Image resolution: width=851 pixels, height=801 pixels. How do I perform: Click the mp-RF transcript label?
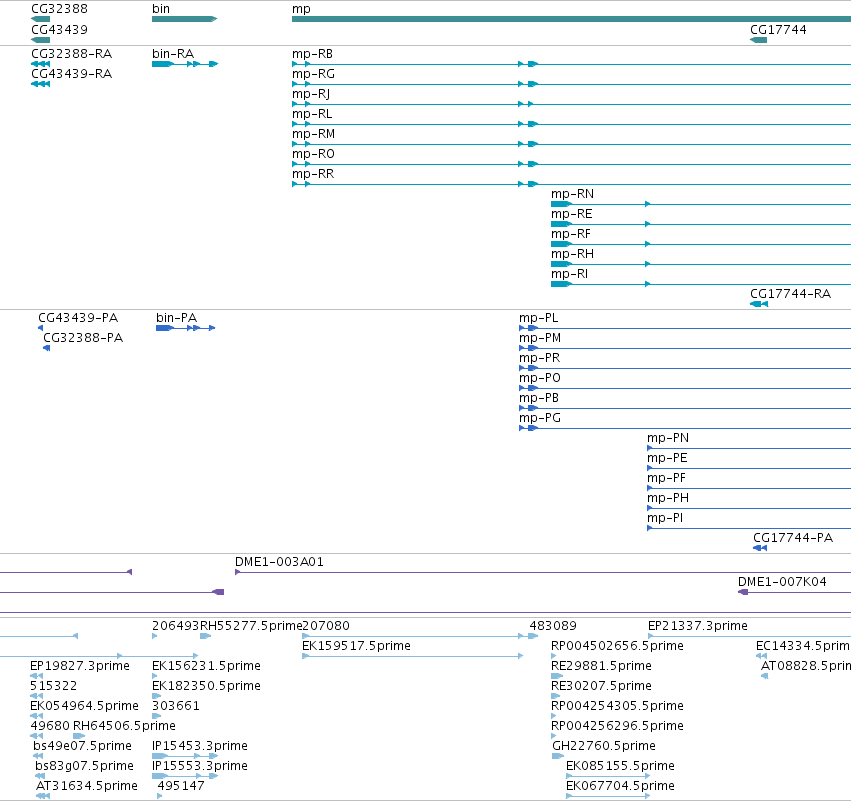coord(571,233)
